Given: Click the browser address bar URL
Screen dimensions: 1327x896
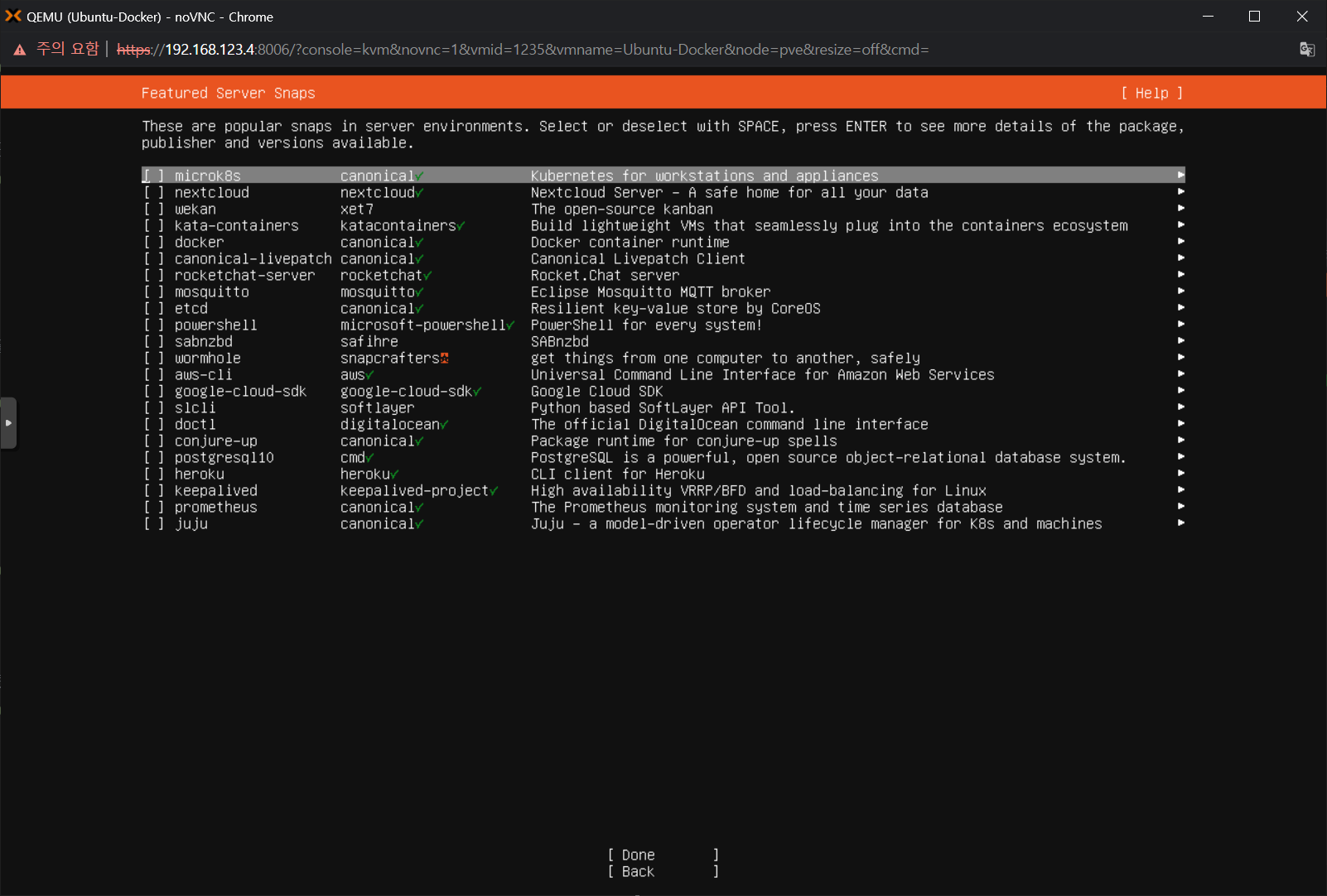Looking at the screenshot, I should [523, 50].
